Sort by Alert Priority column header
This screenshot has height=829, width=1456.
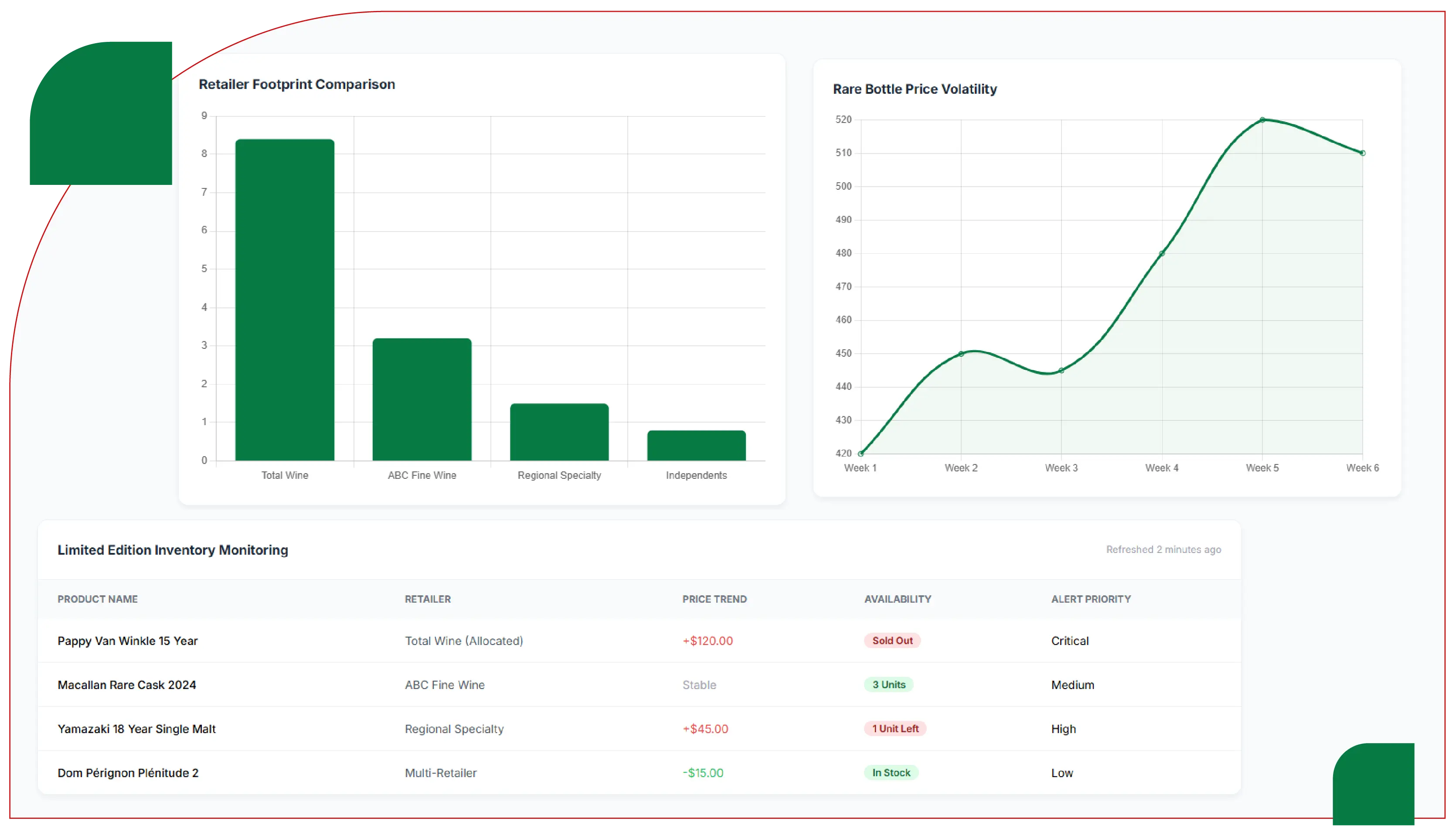point(1090,599)
